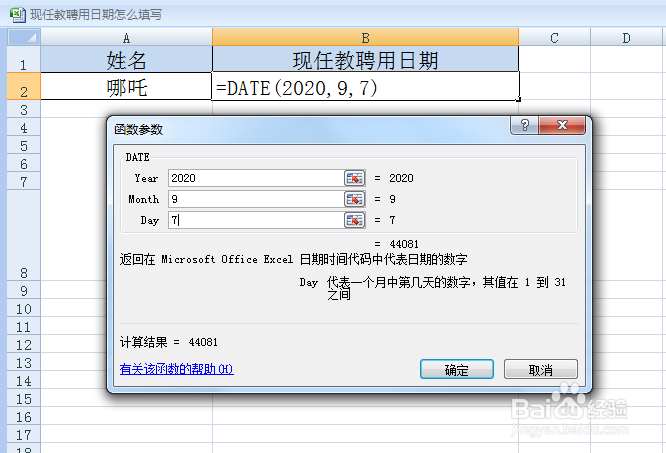Close the 函数参数 dialog

click(562, 125)
